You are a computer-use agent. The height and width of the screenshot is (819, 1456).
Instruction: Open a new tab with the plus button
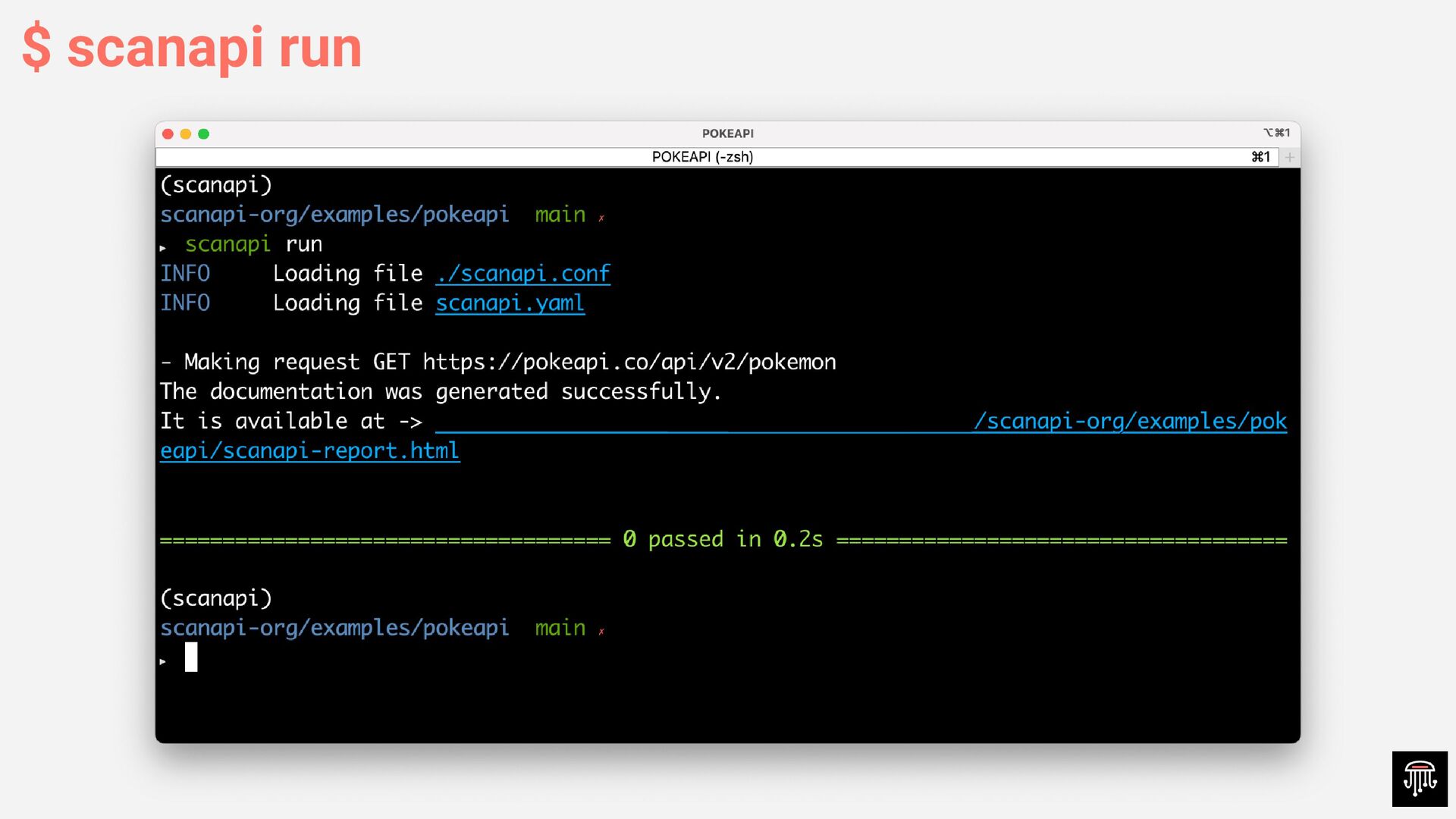pos(1289,157)
